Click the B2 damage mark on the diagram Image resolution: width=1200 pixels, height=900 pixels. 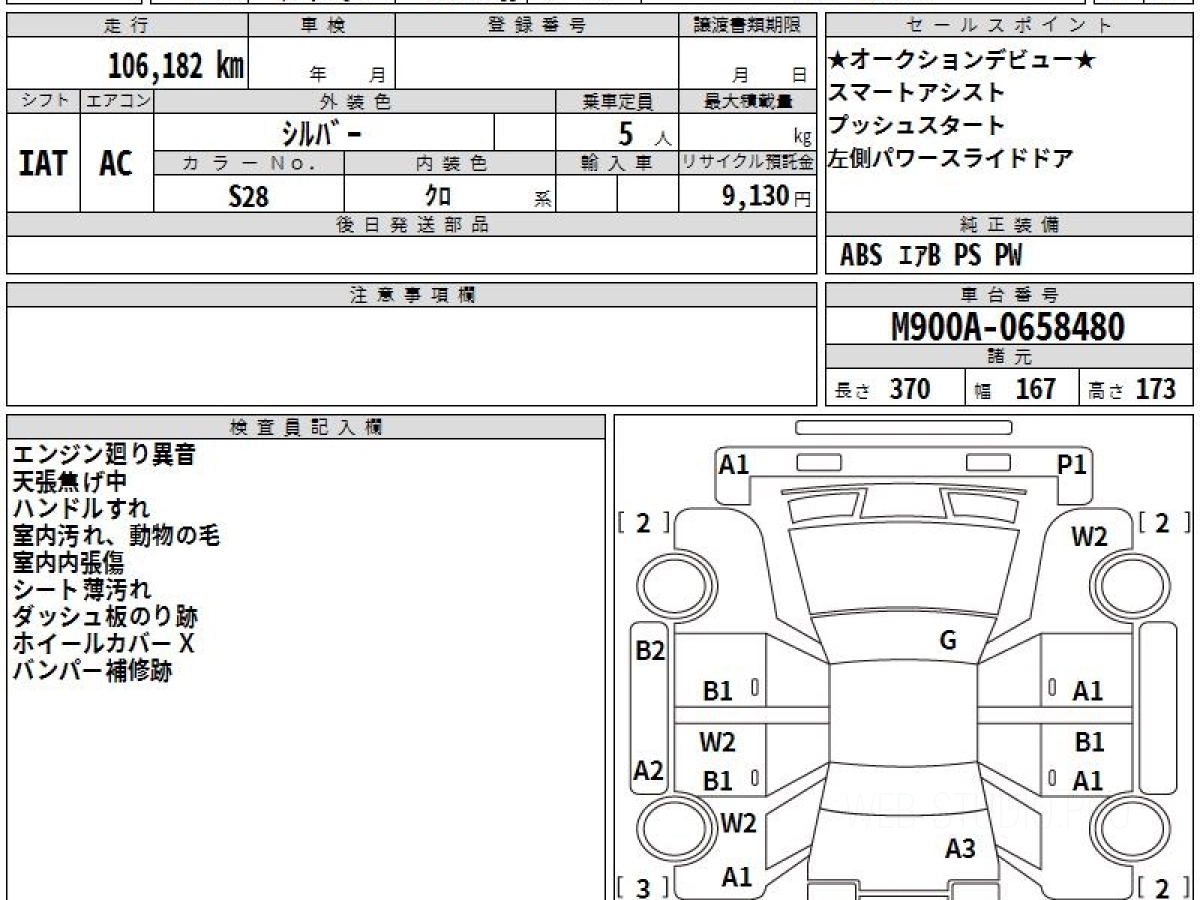point(650,651)
